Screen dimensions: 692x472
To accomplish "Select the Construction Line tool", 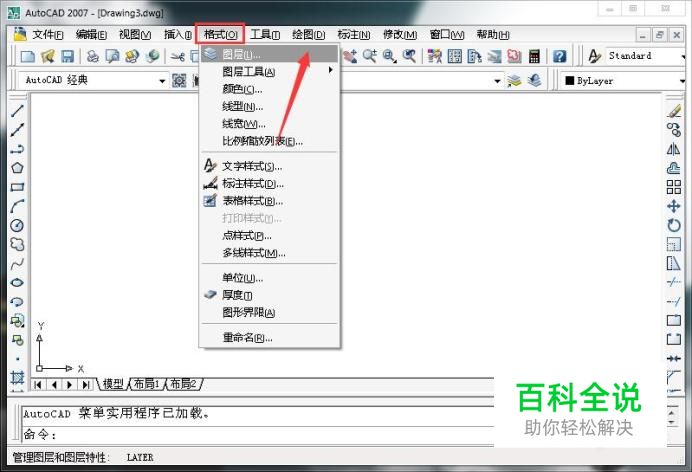I will coord(17,130).
